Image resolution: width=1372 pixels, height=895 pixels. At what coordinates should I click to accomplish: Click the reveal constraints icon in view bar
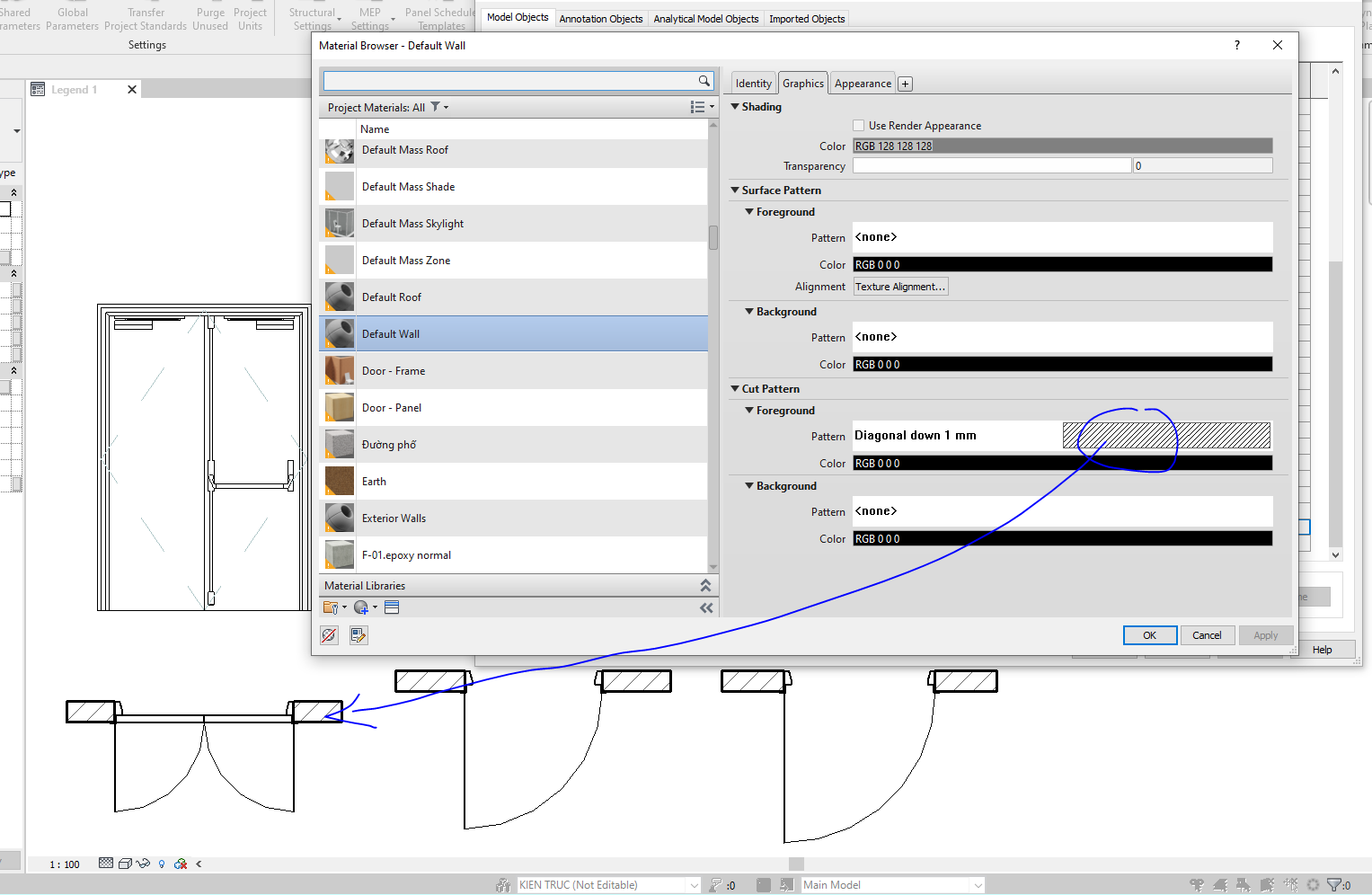(x=181, y=864)
